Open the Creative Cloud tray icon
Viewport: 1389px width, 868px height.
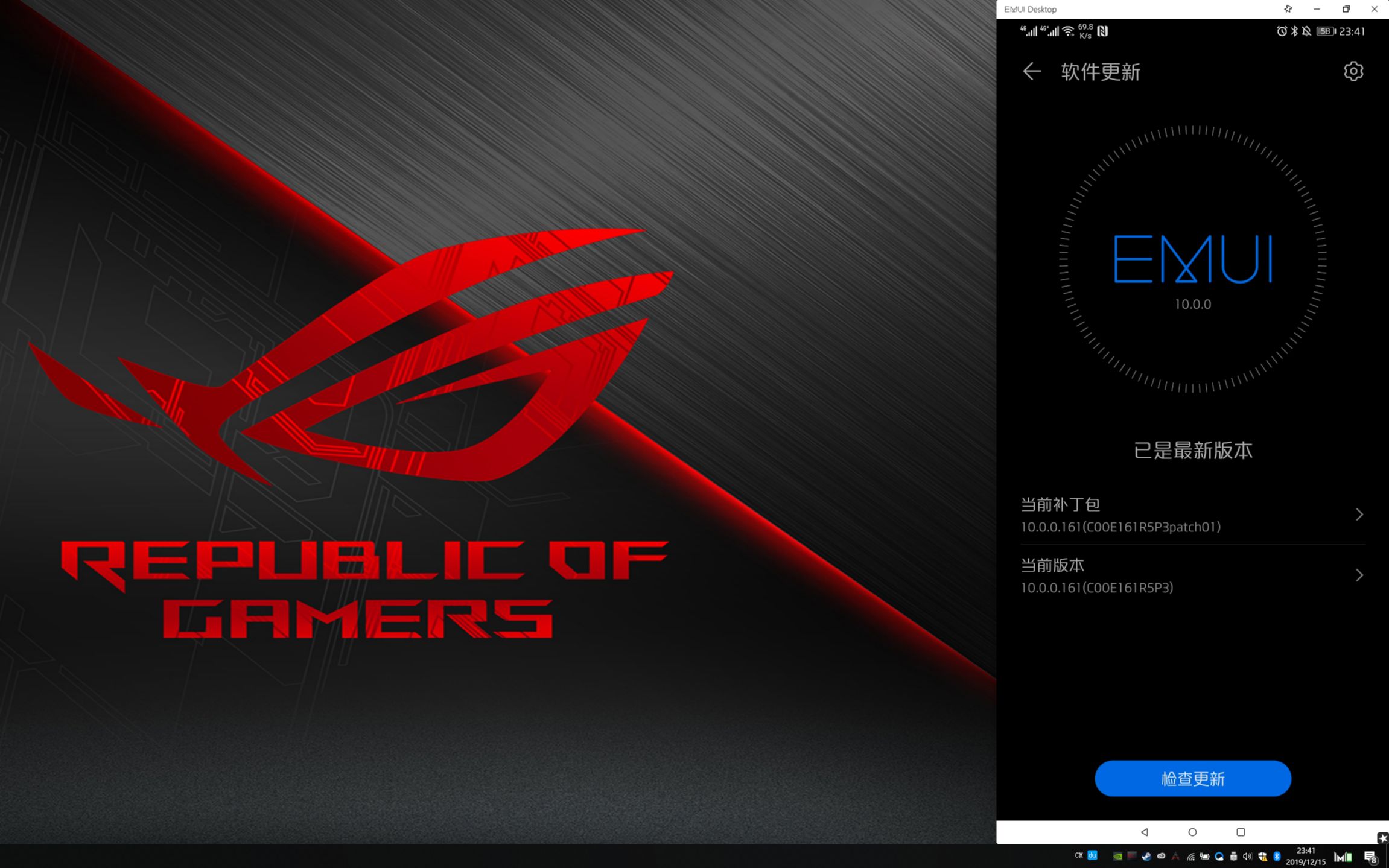1161,856
